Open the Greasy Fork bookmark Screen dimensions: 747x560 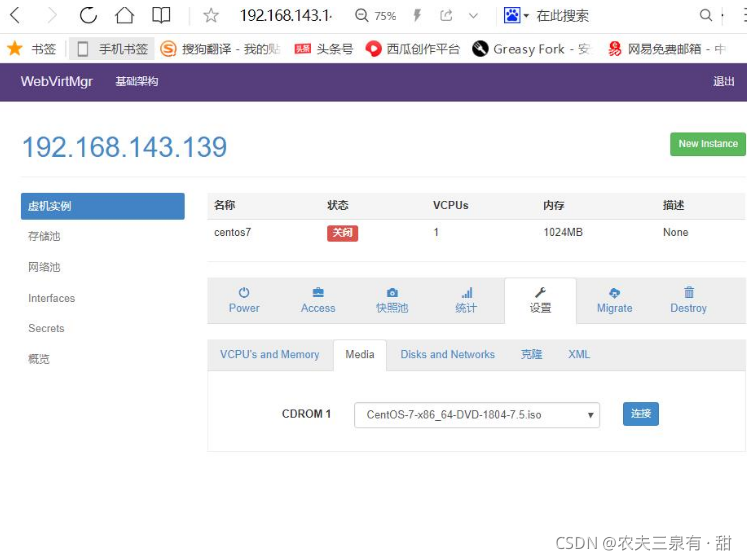531,49
